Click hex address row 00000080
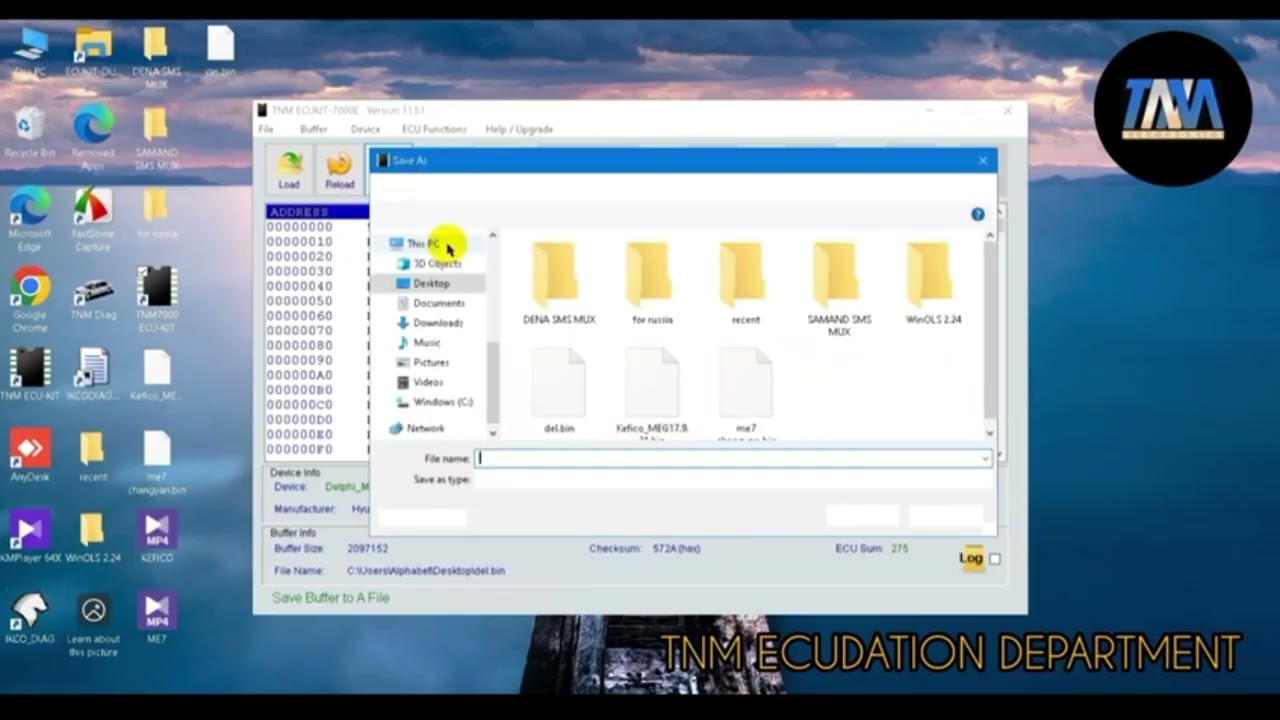 299,346
